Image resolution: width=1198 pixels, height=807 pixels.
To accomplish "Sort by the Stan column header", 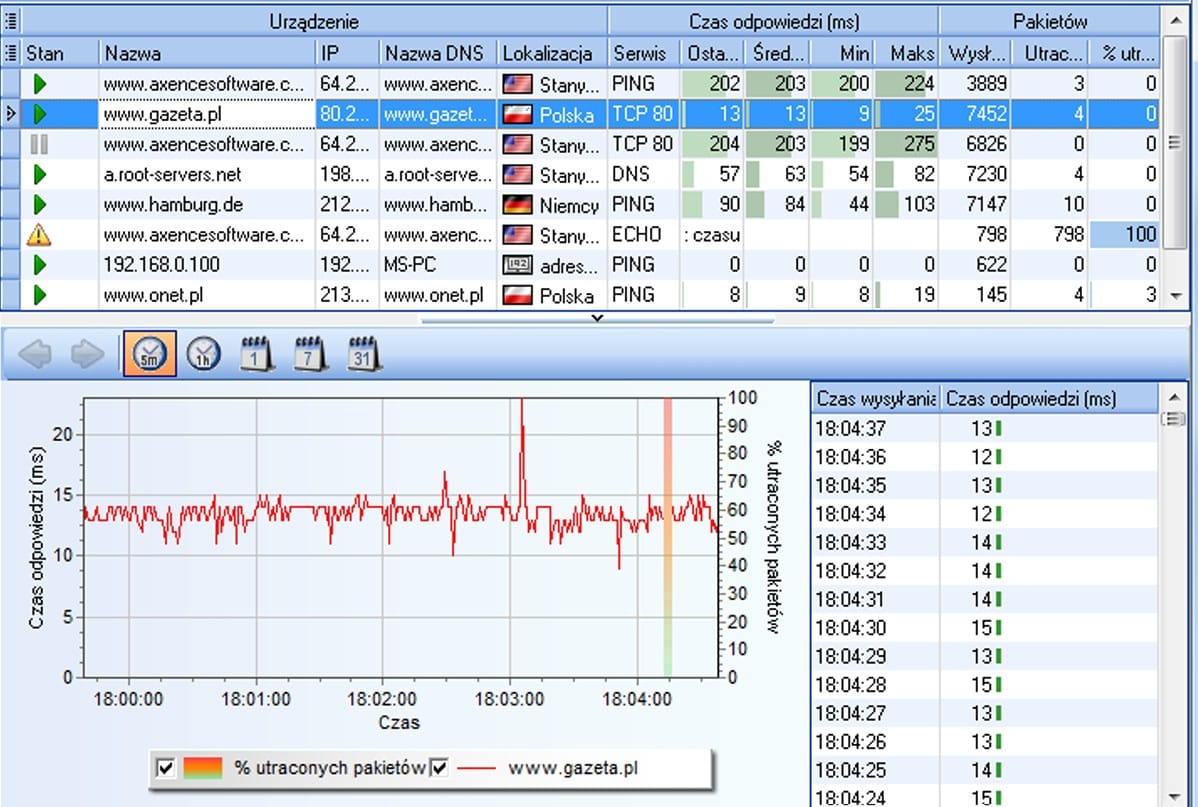I will tap(60, 53).
